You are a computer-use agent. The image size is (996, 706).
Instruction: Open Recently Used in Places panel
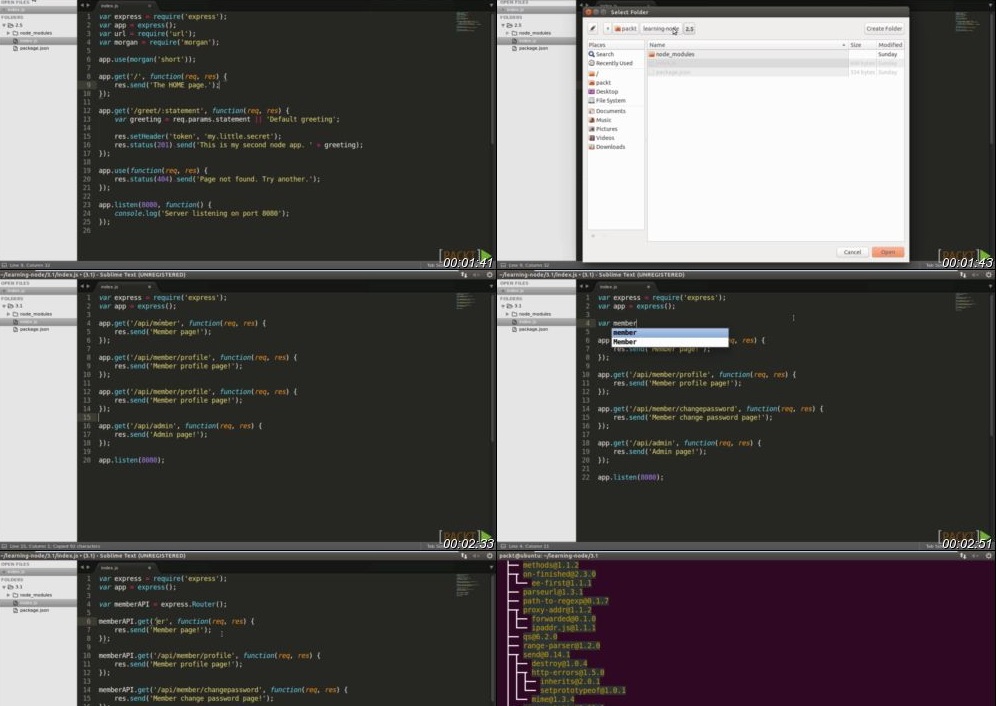[613, 63]
